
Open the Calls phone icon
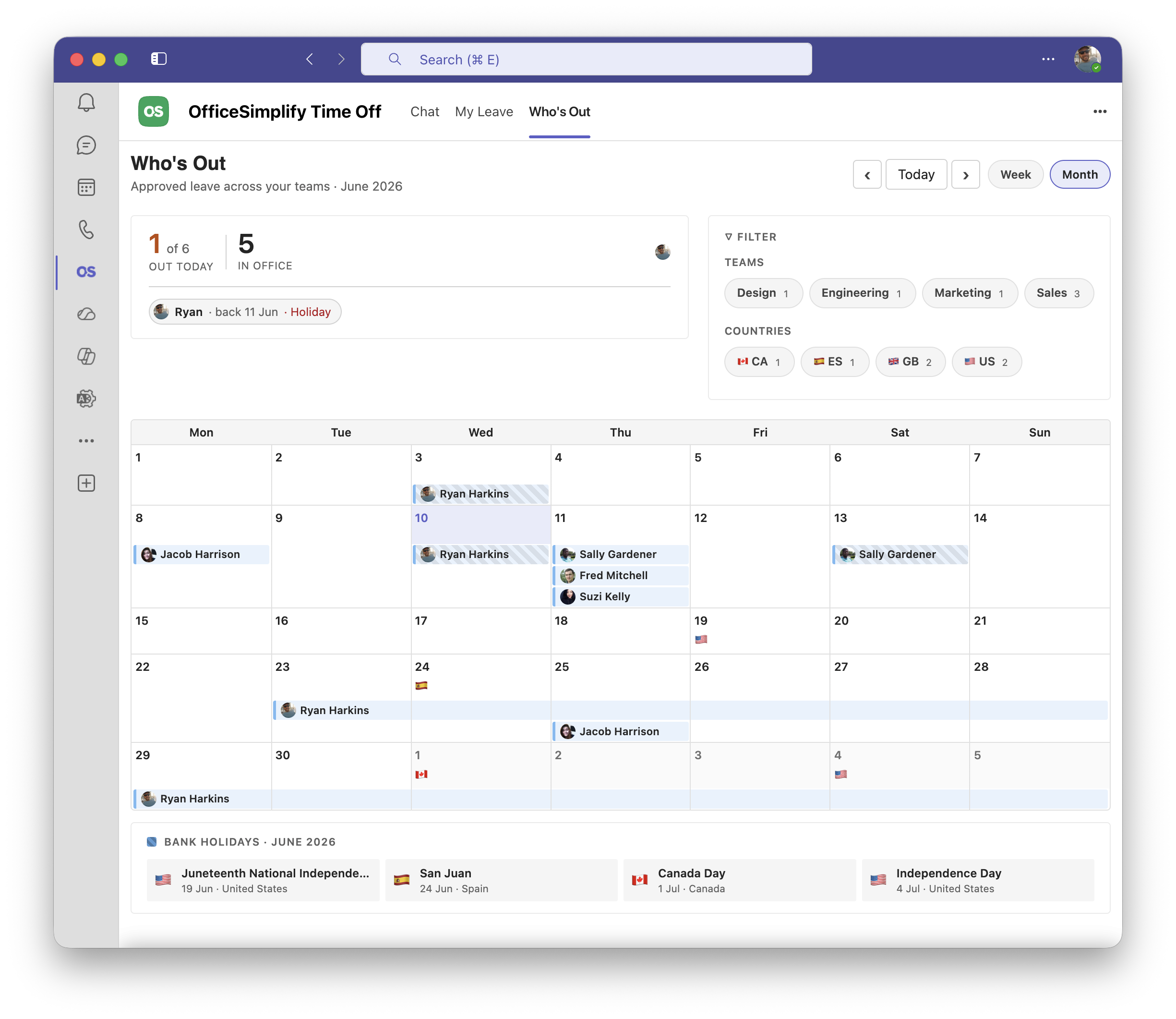click(86, 230)
